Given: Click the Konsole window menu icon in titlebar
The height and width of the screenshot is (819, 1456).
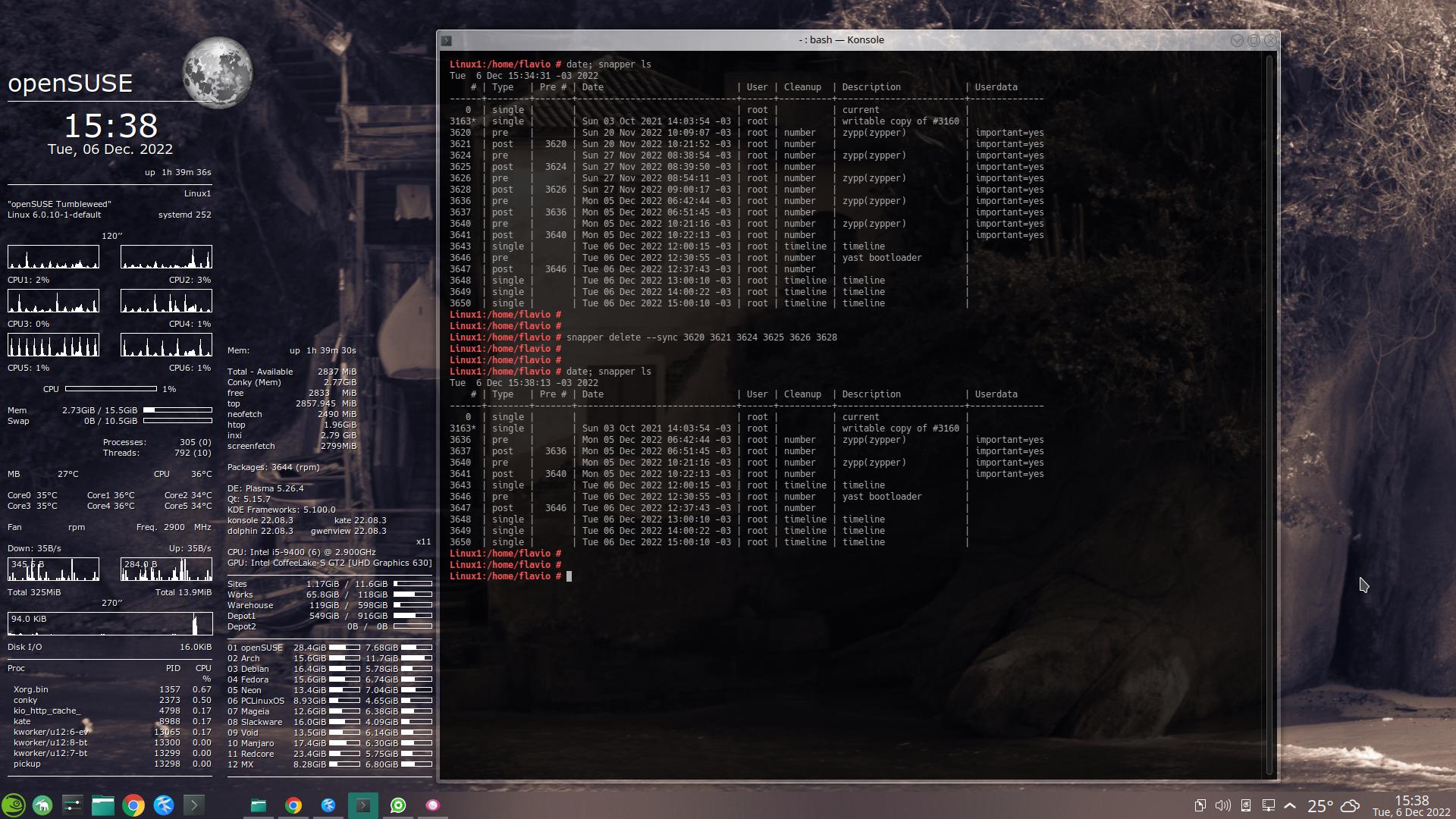Looking at the screenshot, I should pyautogui.click(x=447, y=40).
